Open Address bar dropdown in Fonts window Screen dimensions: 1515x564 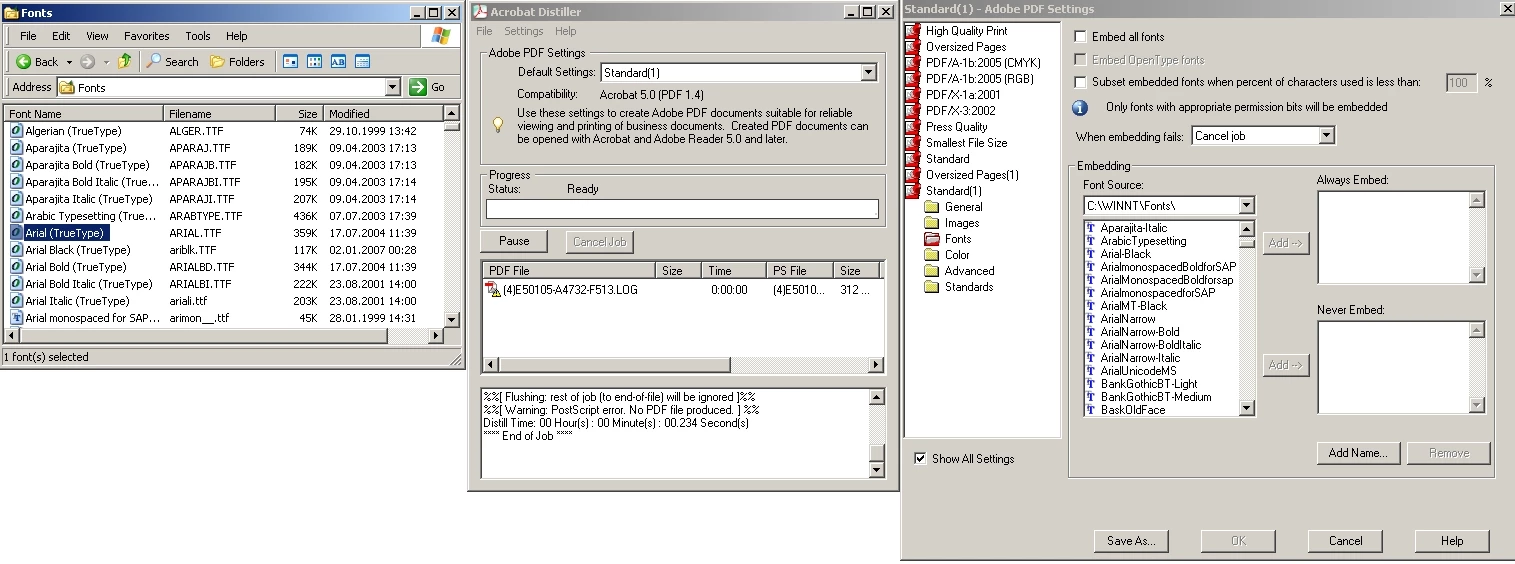pos(392,87)
